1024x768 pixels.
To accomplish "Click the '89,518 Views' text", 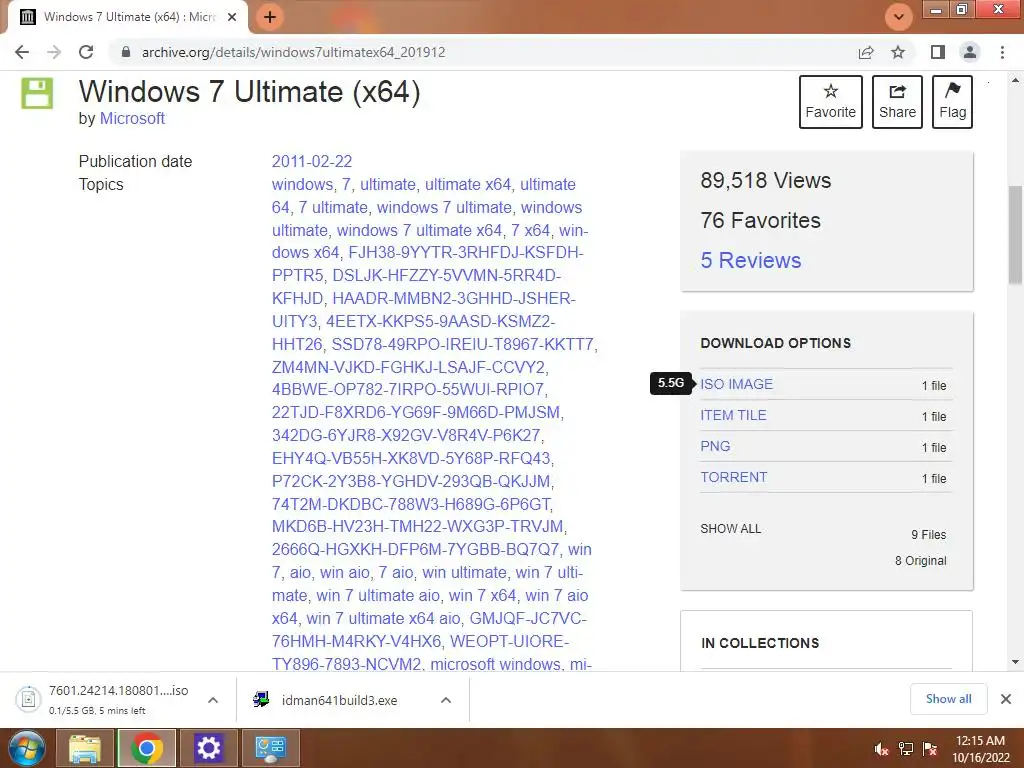I will click(x=765, y=180).
